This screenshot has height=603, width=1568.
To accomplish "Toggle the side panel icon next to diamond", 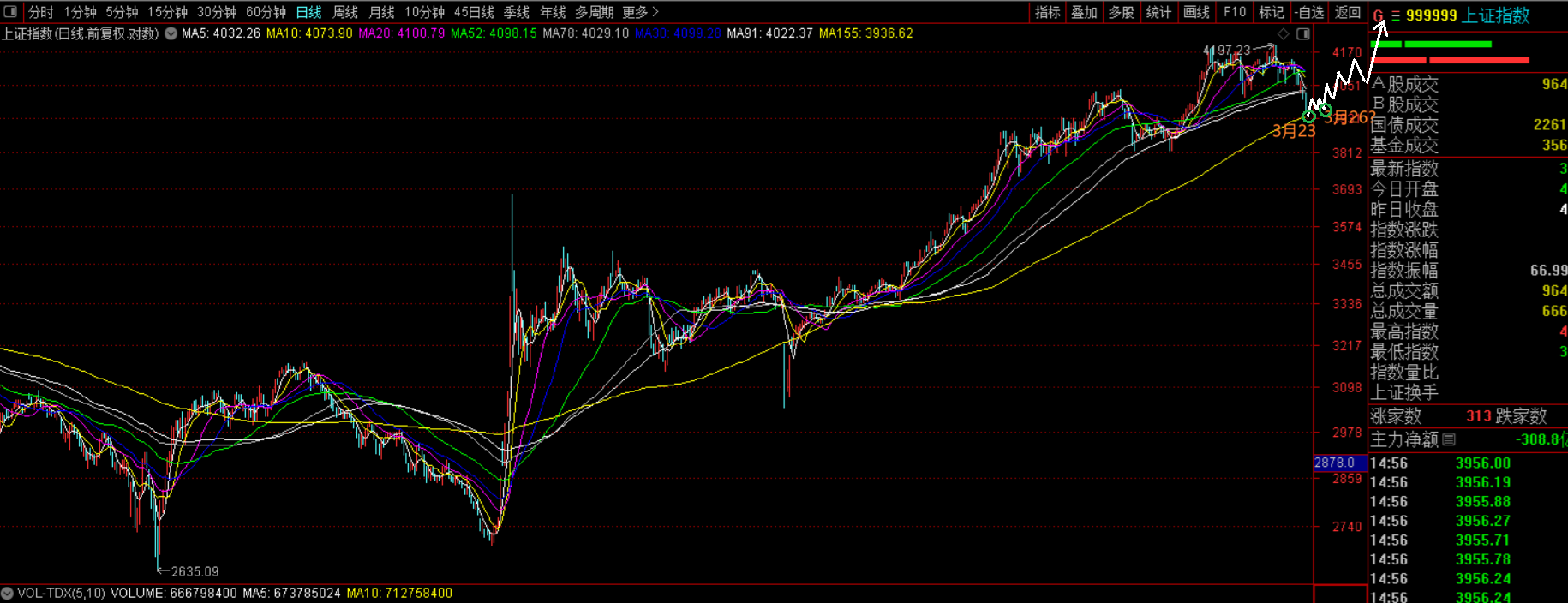I will [1303, 34].
